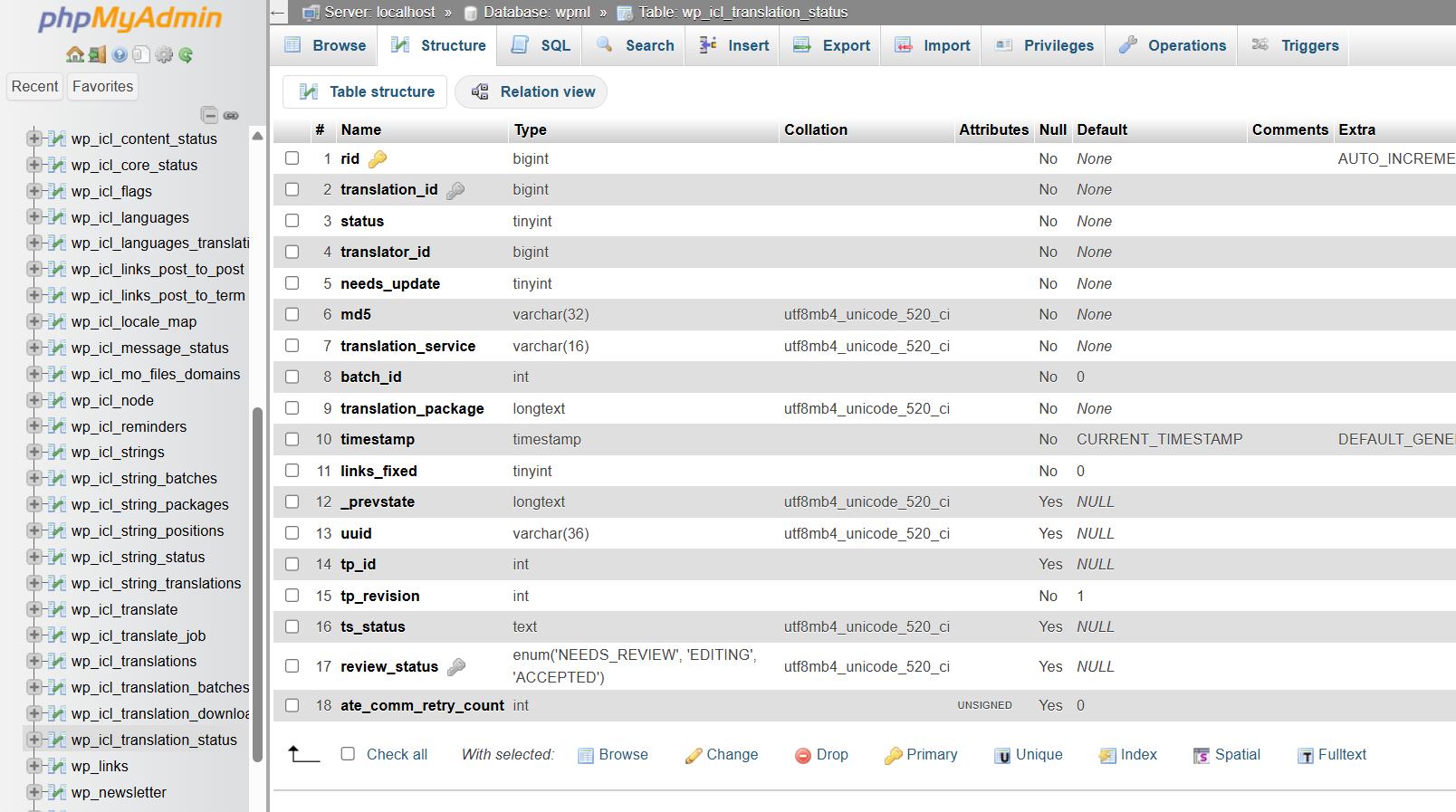1456x812 pixels.
Task: Click the wp_icl_flags table icon
Action: (x=57, y=191)
